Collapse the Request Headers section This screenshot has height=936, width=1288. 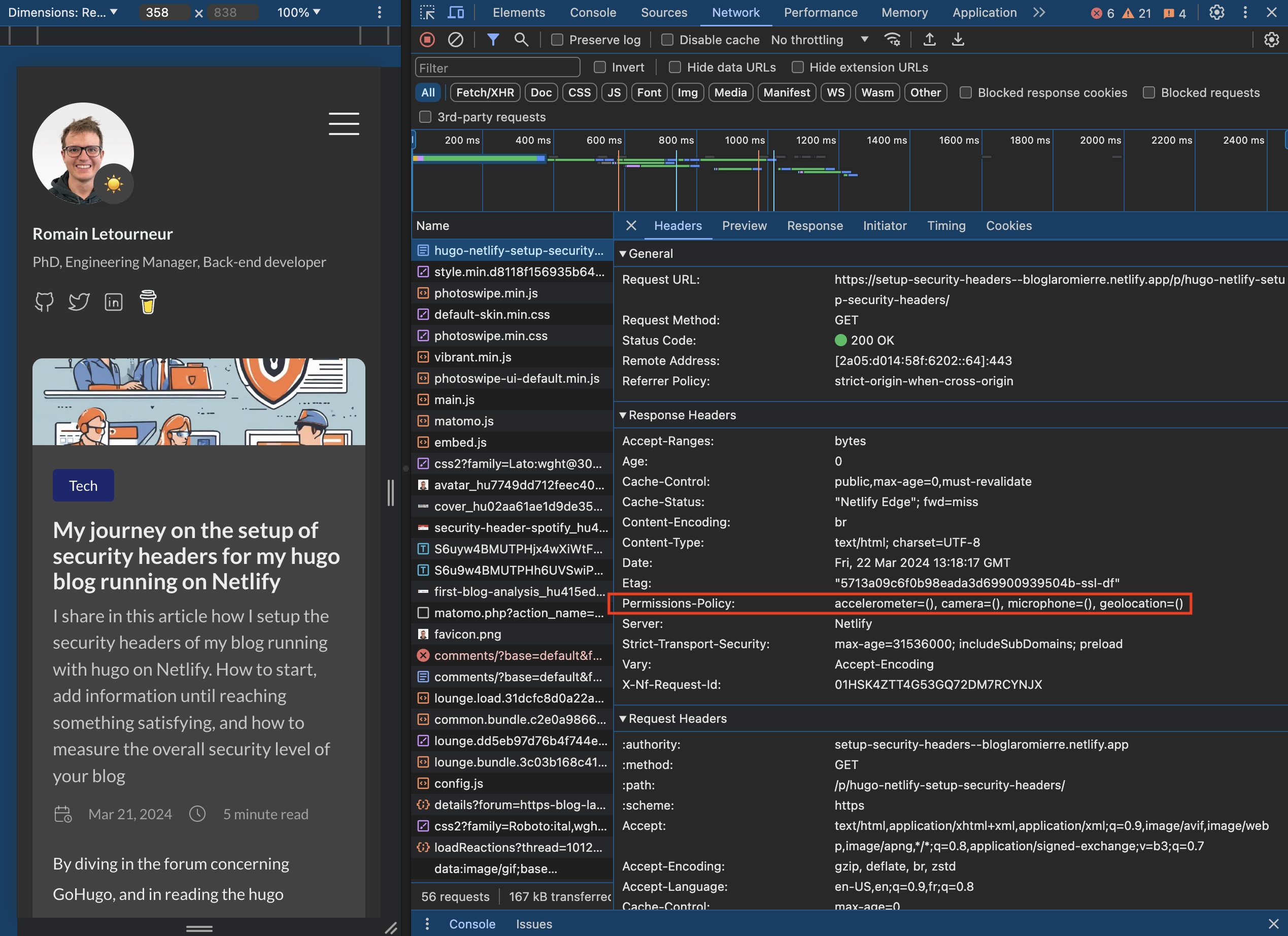click(x=673, y=718)
